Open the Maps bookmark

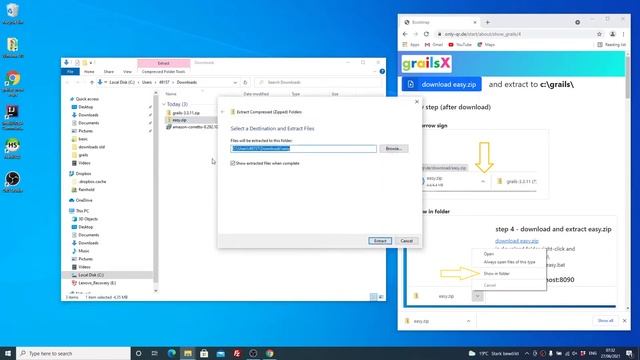coord(486,44)
